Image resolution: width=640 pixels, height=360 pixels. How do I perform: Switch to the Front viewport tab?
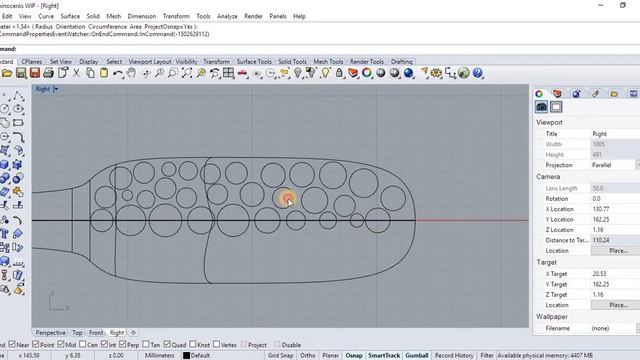pyautogui.click(x=96, y=333)
